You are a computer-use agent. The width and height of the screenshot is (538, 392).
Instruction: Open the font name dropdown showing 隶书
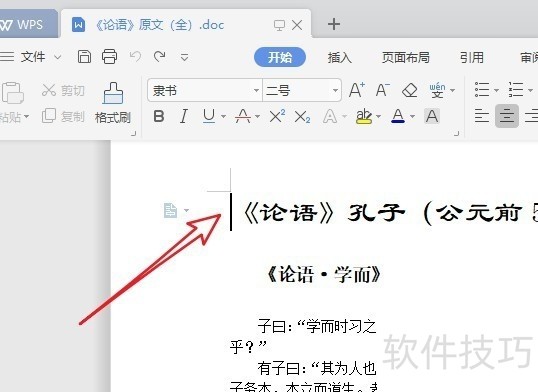(x=205, y=91)
